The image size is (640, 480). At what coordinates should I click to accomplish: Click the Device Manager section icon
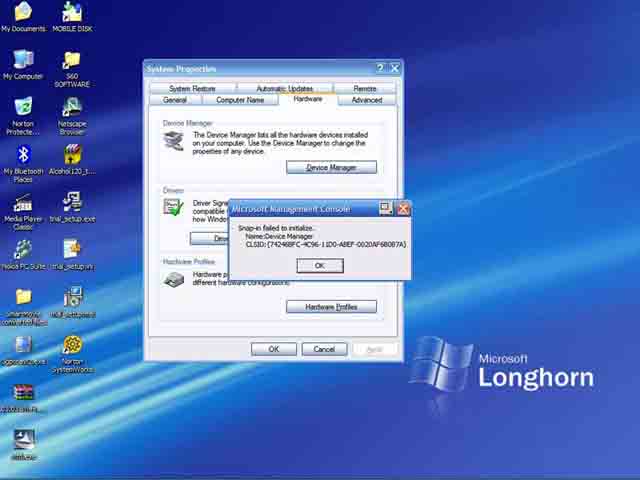pos(174,141)
